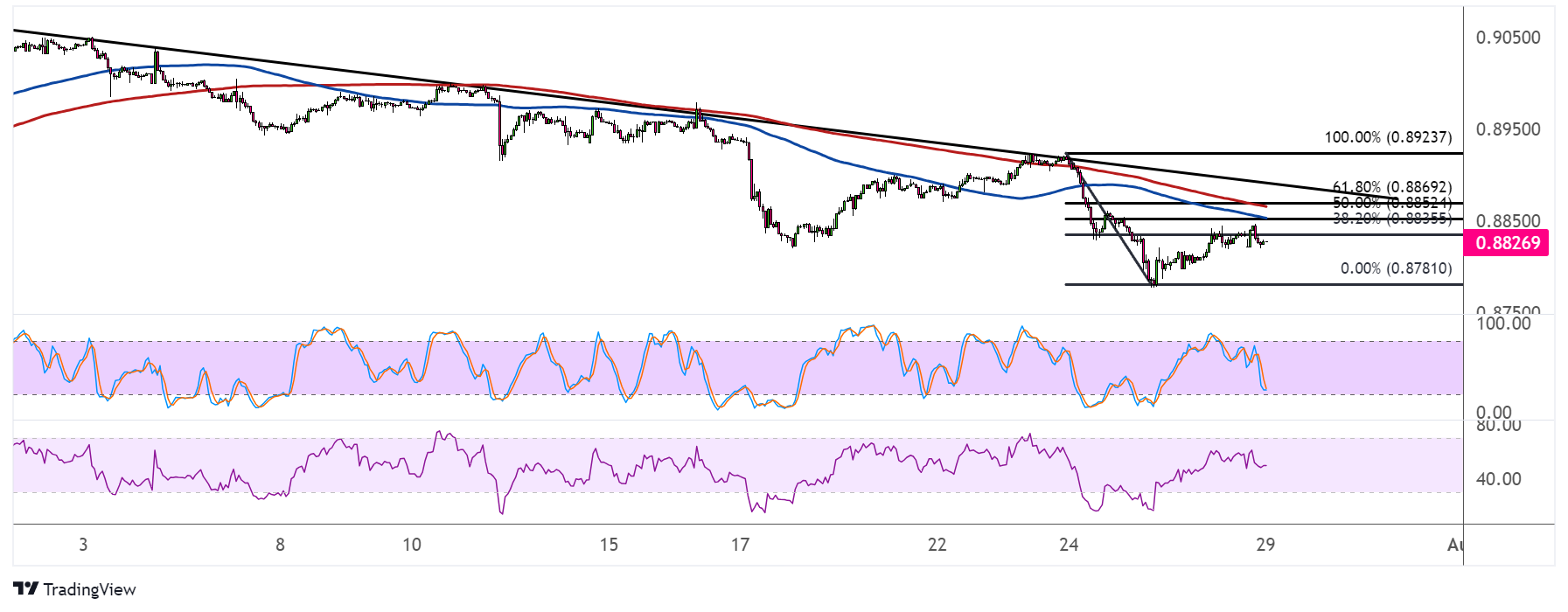Click the date label 17 on time axis
The height and width of the screenshot is (612, 1568).
[740, 545]
